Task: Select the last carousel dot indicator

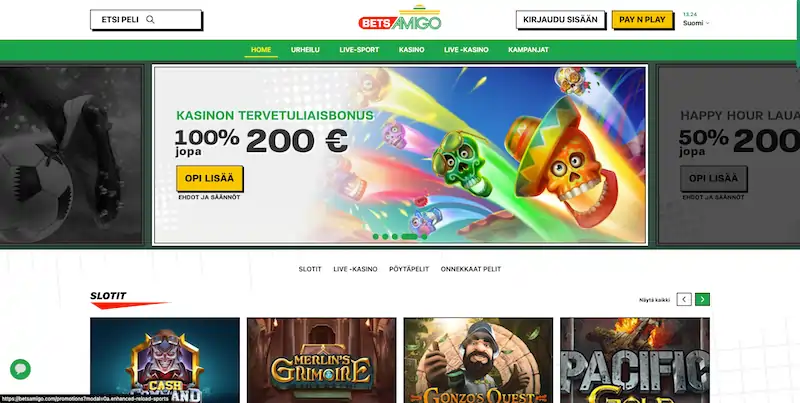Action: 424,237
